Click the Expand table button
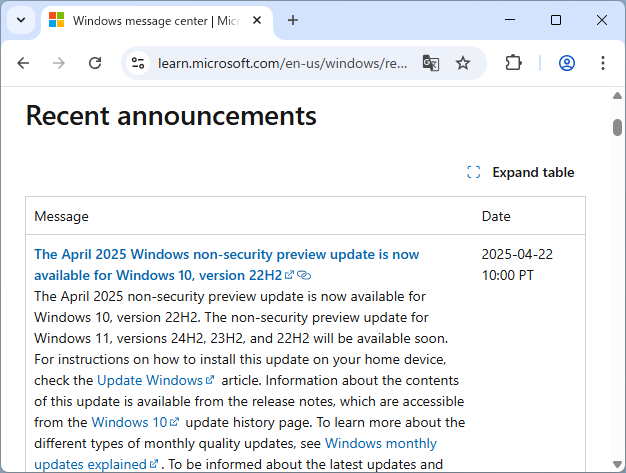The height and width of the screenshot is (473, 626). pyautogui.click(x=521, y=172)
